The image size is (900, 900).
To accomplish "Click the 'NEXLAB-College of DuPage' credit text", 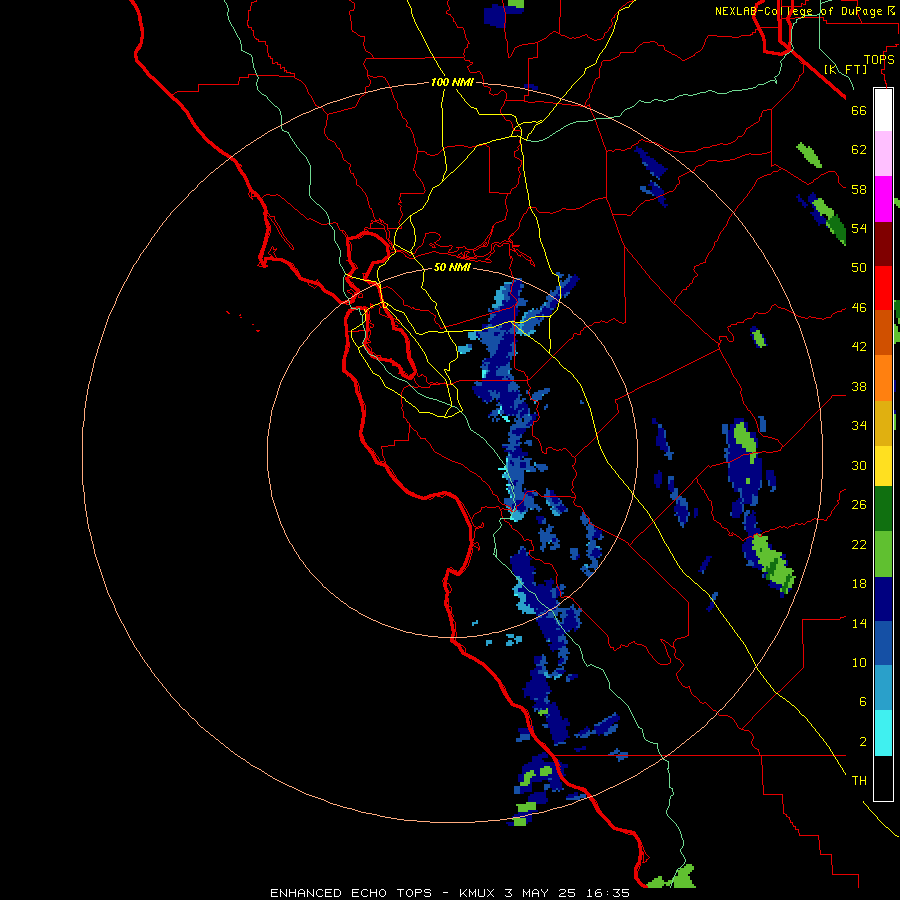I will tap(799, 11).
